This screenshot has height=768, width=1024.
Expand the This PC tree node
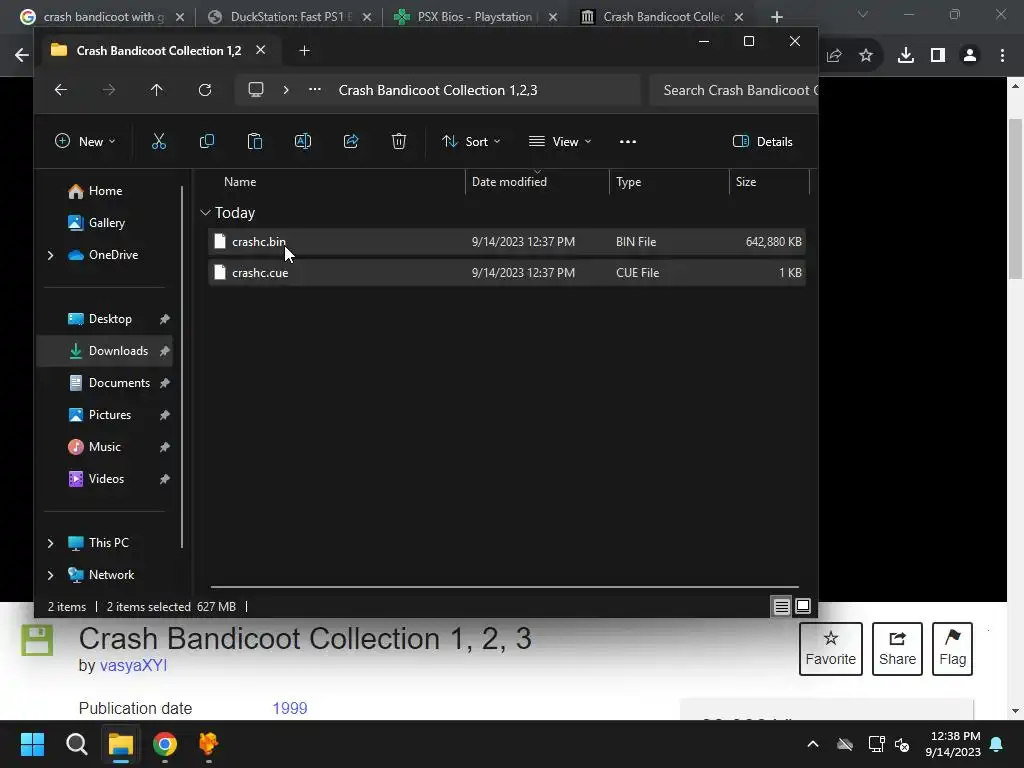tap(50, 543)
